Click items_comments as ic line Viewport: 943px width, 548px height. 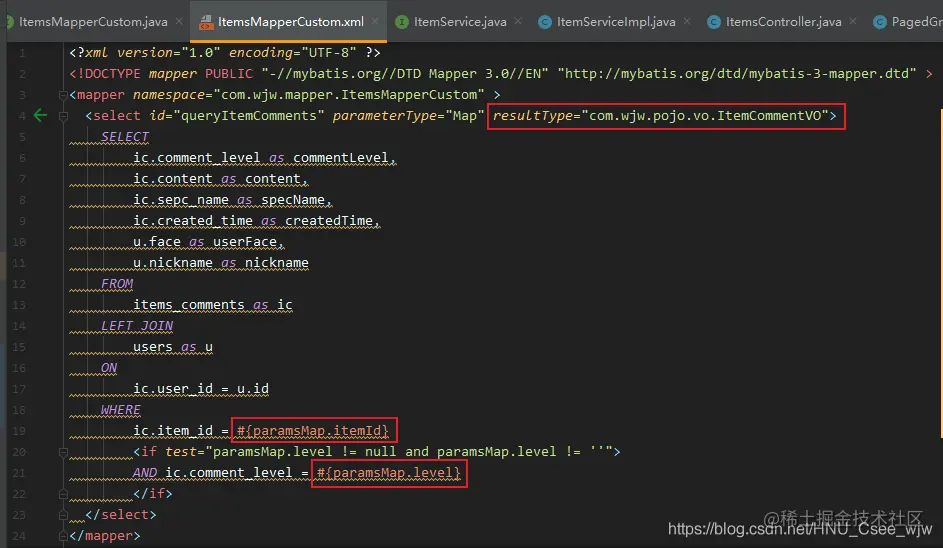(x=212, y=305)
